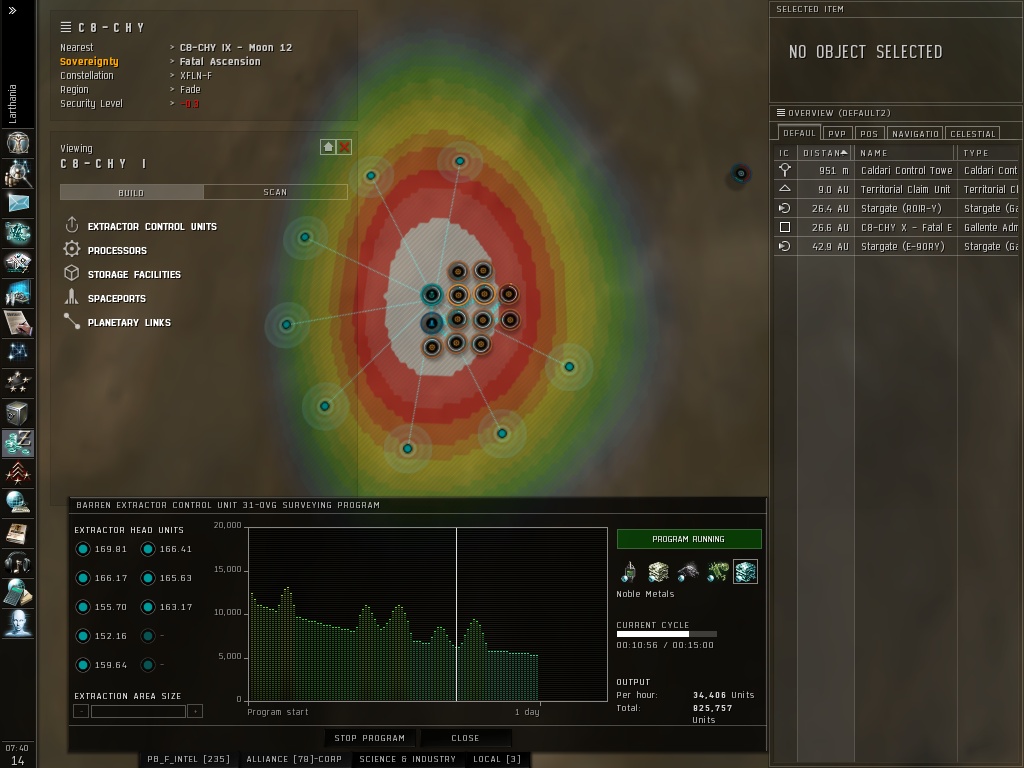This screenshot has height=768, width=1024.
Task: Toggle extractor head 163.17
Action: 148,607
